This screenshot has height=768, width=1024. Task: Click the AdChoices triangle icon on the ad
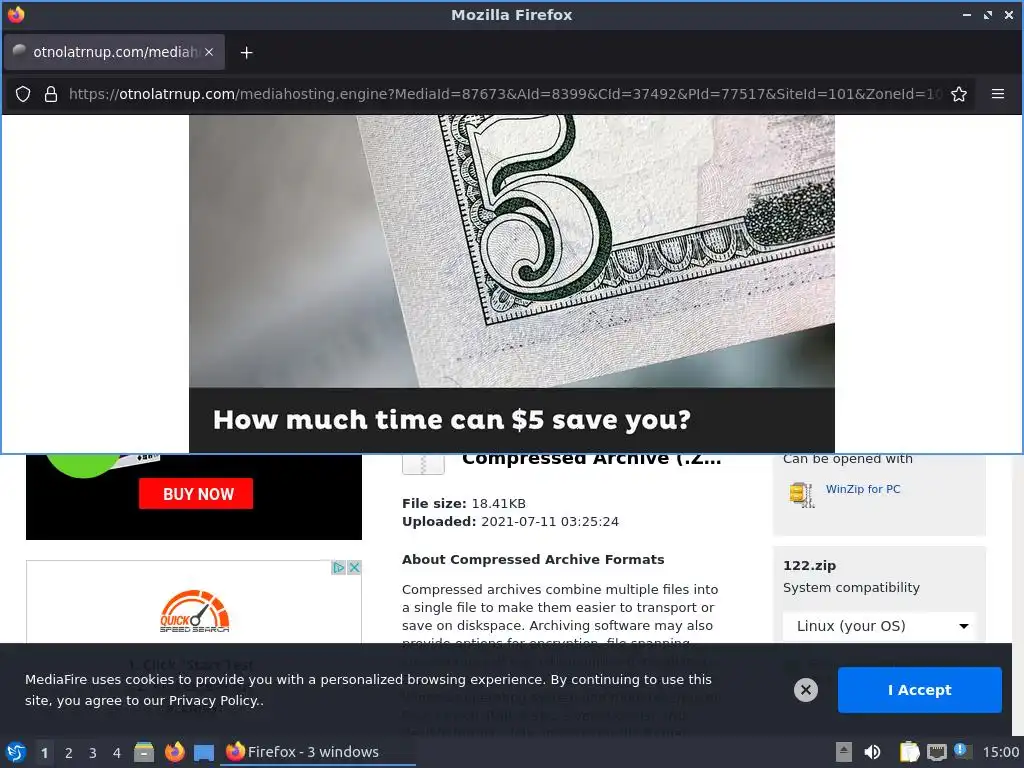pos(338,568)
